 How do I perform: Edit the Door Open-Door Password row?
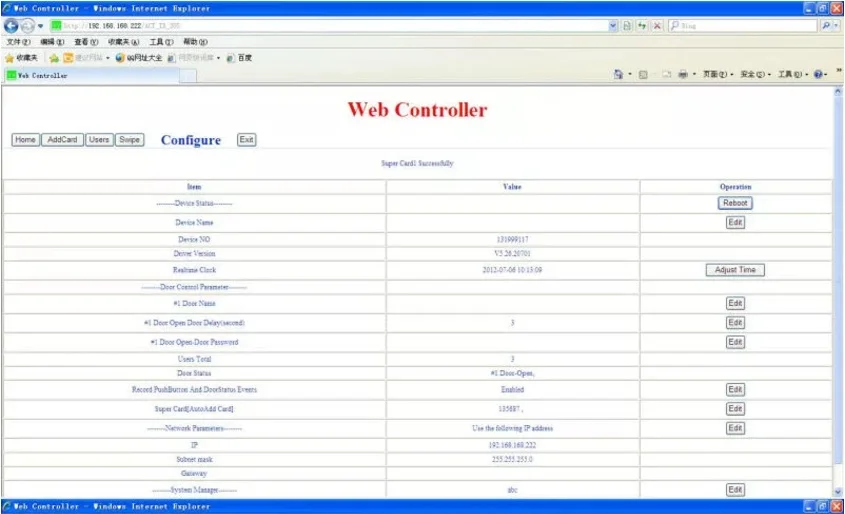click(x=735, y=342)
